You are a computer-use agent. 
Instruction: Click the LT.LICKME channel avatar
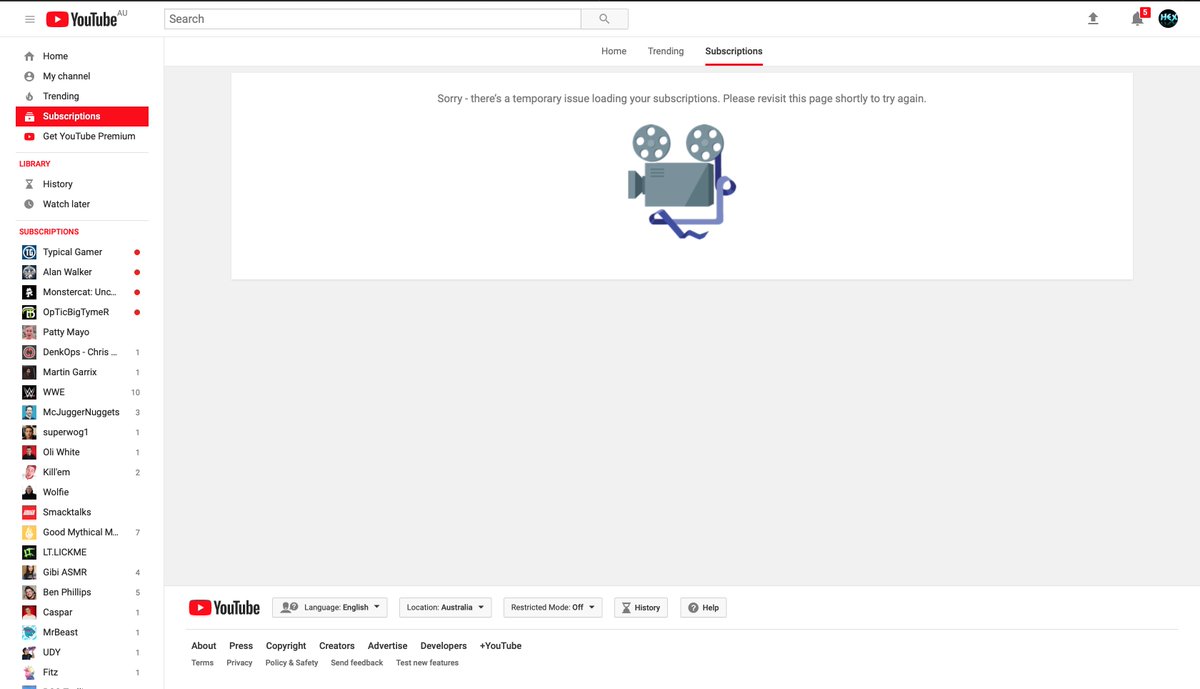29,552
